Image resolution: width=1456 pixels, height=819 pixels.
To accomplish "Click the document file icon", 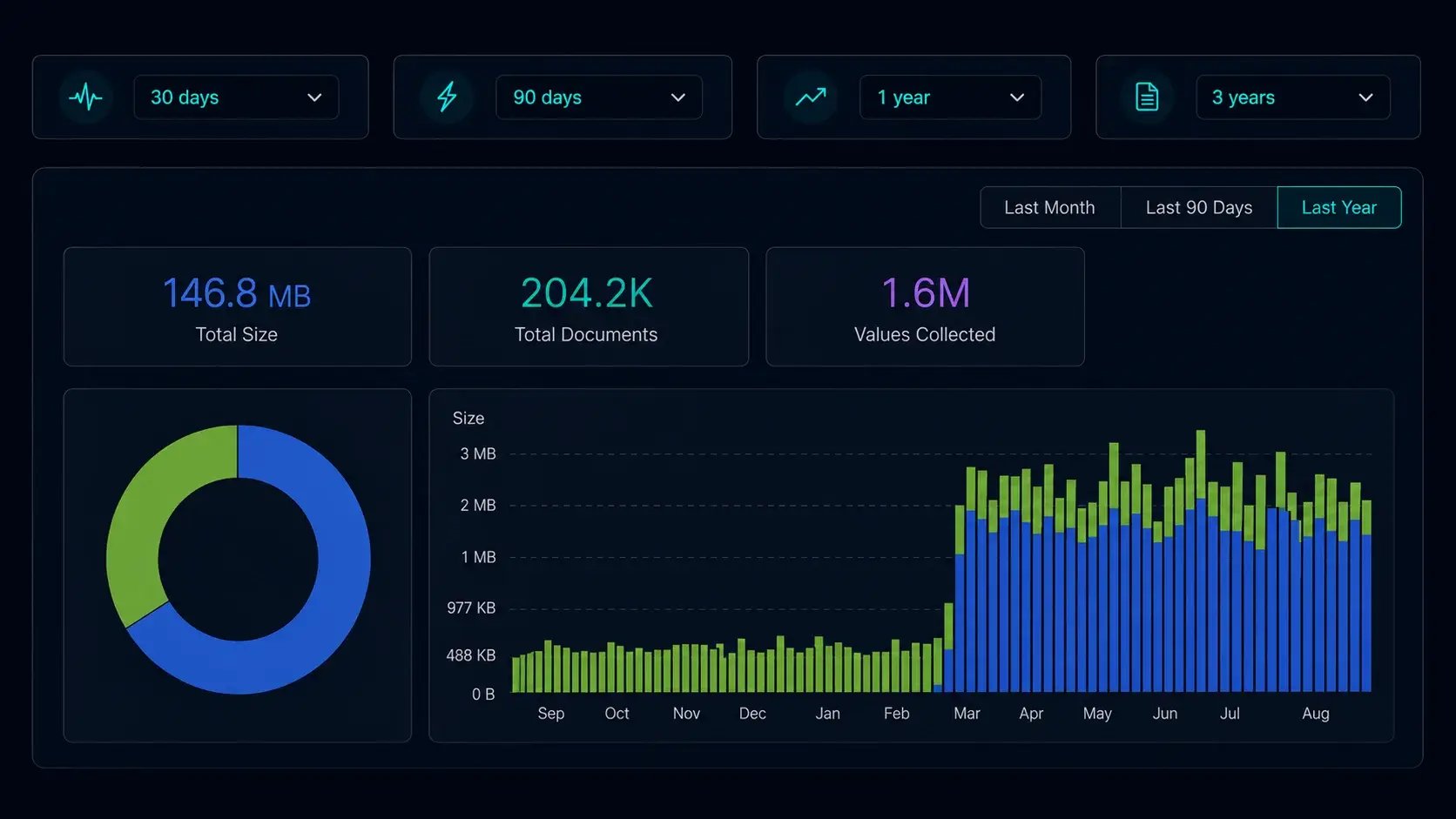I will coord(1147,97).
